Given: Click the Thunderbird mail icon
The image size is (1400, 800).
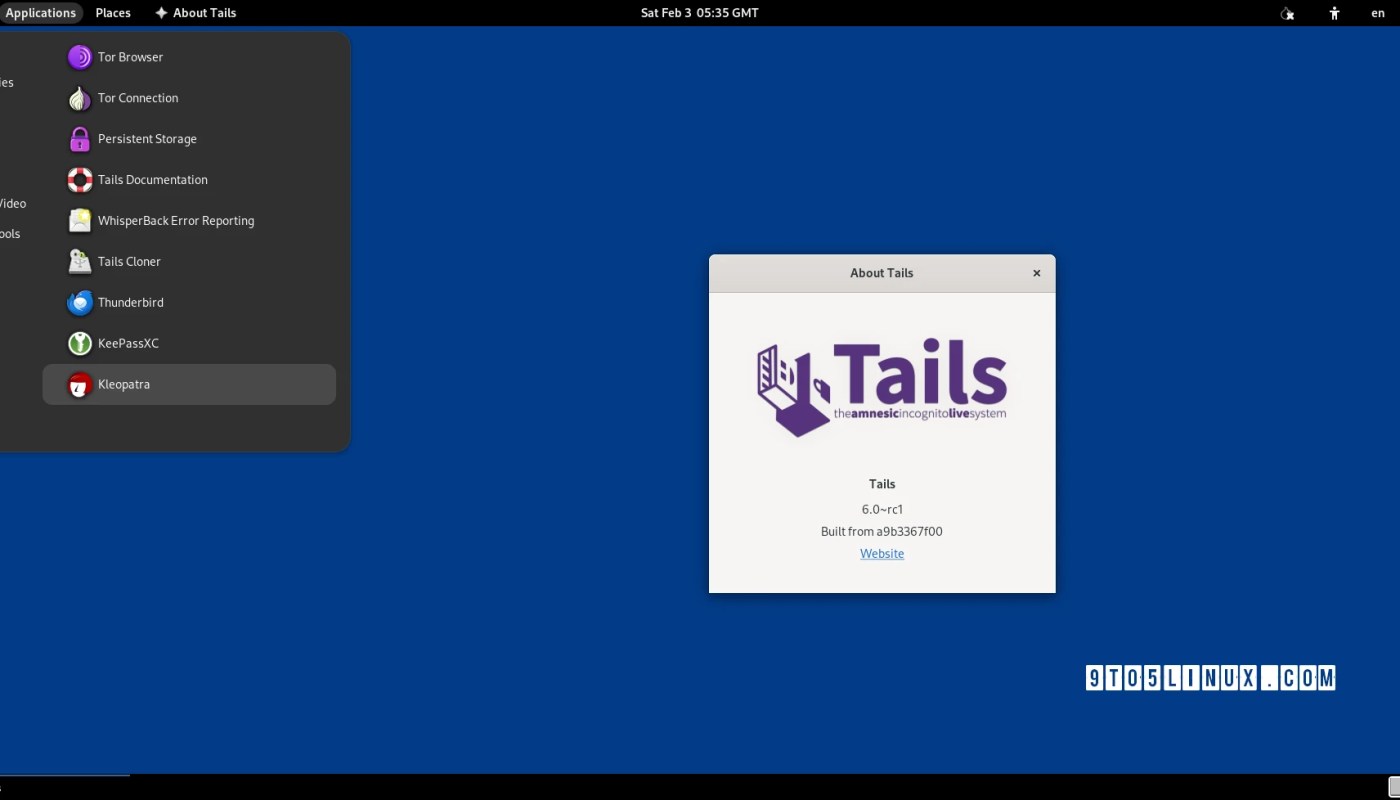Looking at the screenshot, I should click(x=80, y=303).
